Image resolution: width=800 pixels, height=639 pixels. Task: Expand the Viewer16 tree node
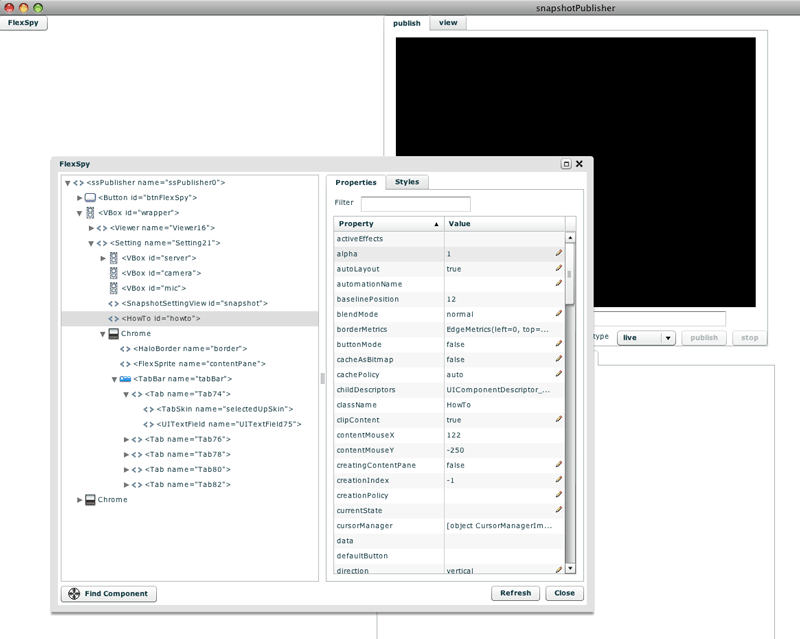[91, 228]
